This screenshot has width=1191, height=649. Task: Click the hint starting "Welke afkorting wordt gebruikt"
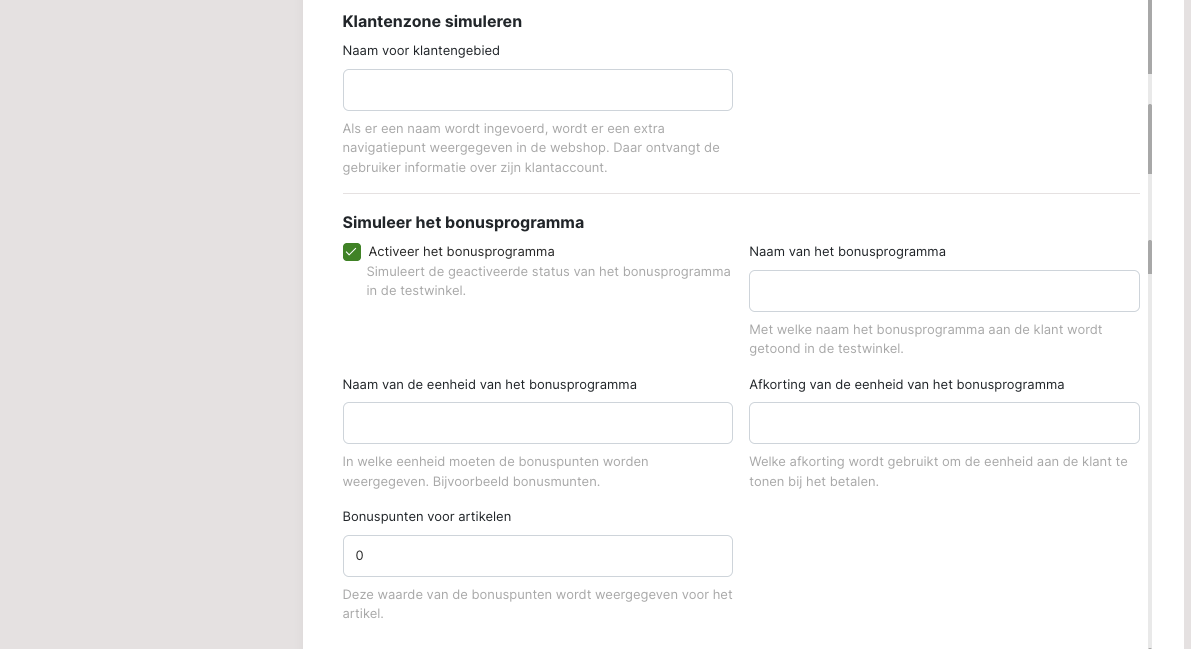pyautogui.click(x=937, y=471)
